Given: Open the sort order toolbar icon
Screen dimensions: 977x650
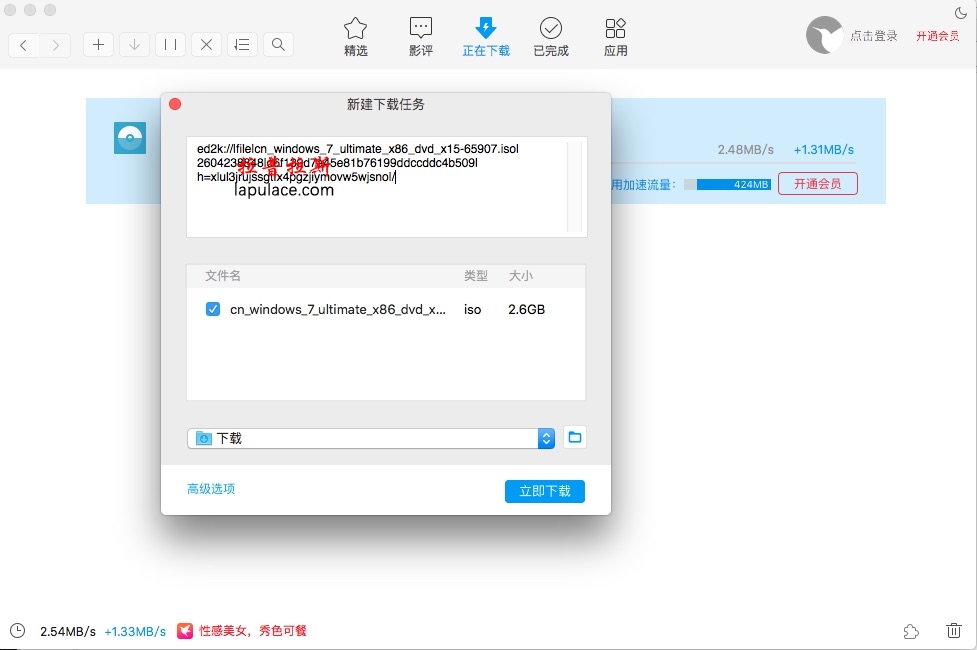Looking at the screenshot, I should point(242,45).
